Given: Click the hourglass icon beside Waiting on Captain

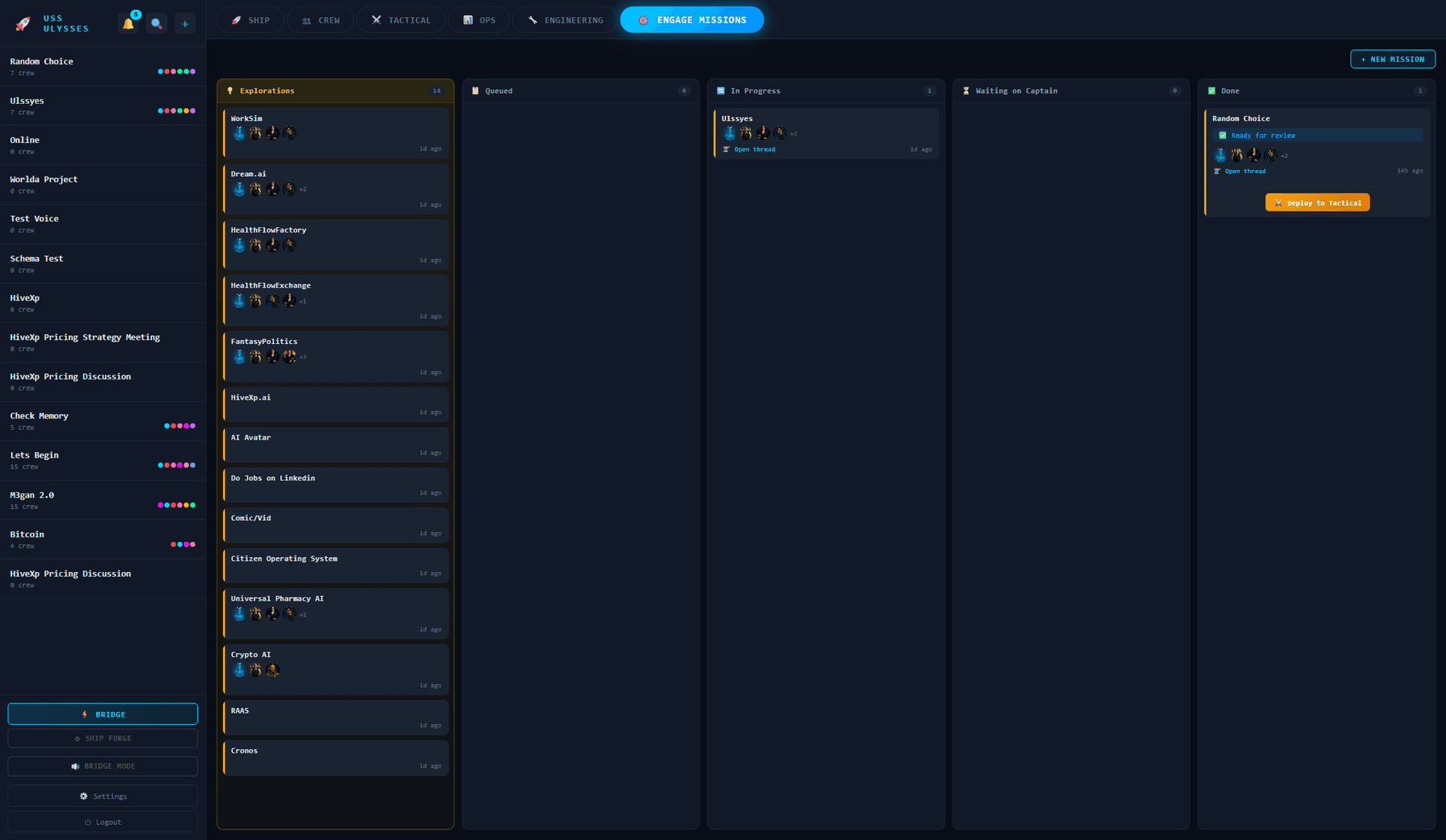Looking at the screenshot, I should (x=966, y=90).
